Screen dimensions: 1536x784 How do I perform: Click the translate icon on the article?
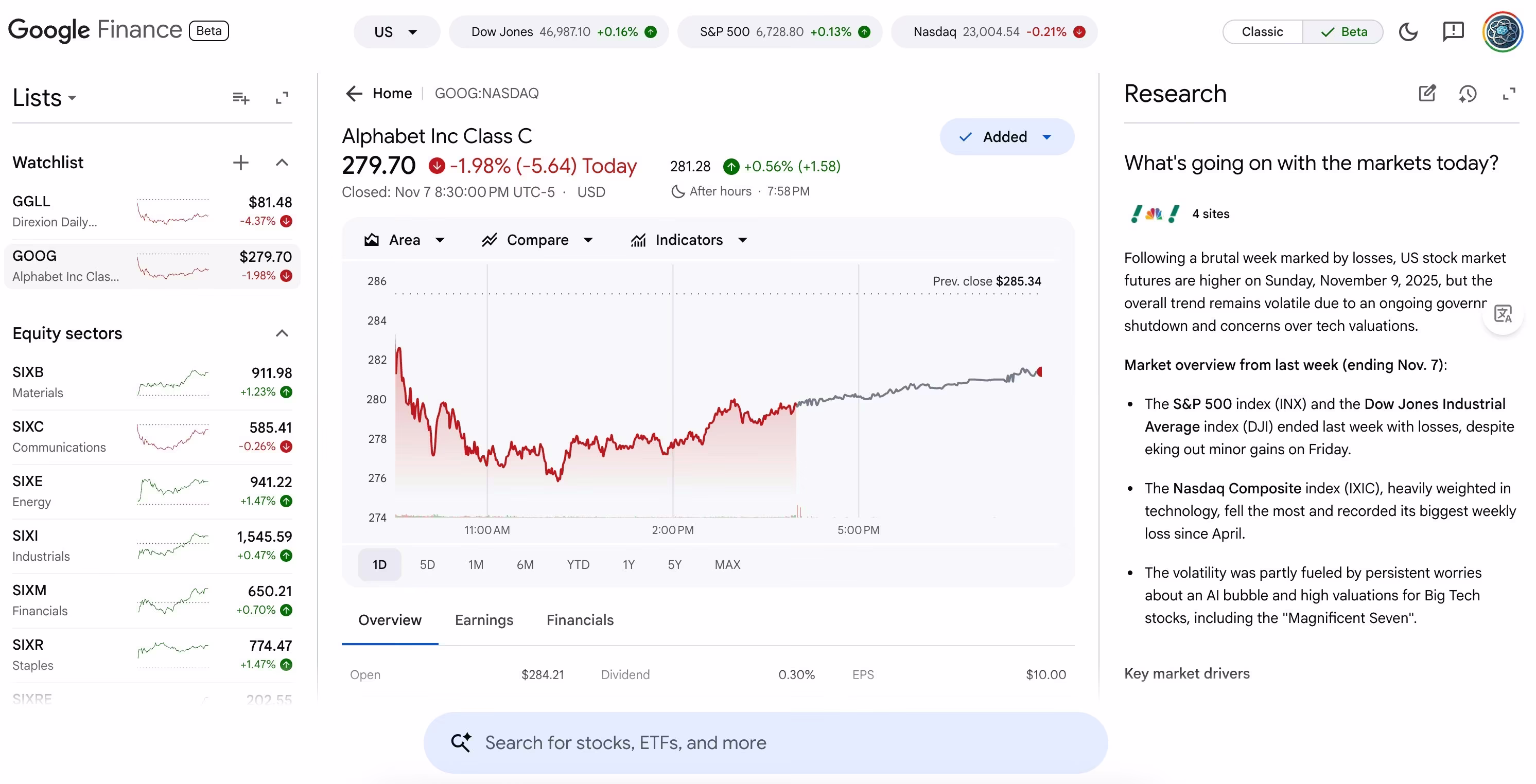pos(1503,314)
